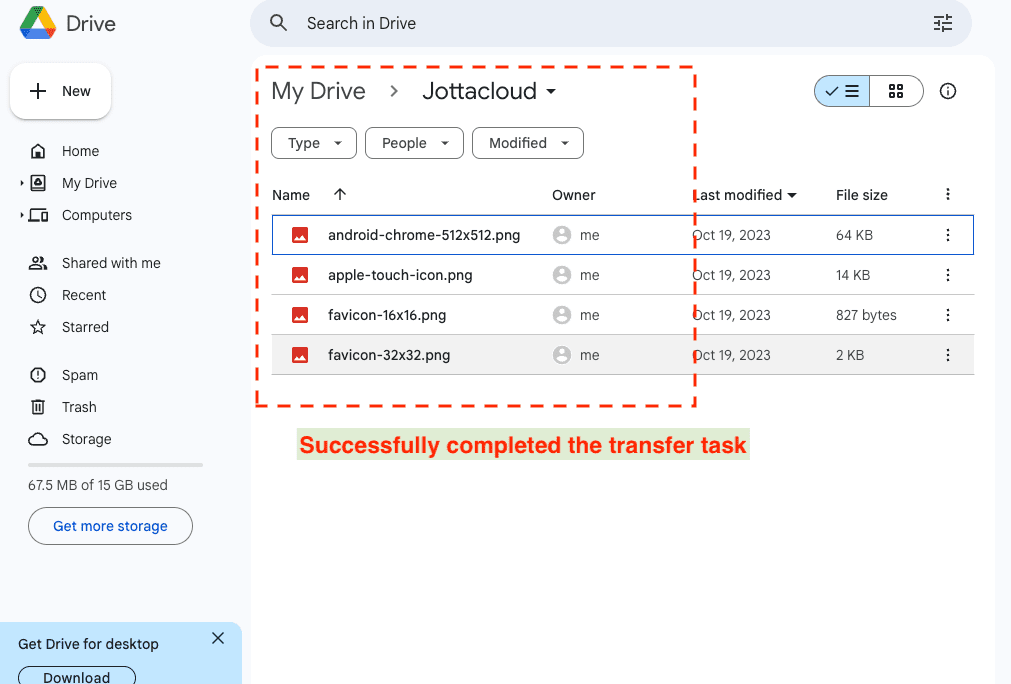The image size is (1011, 684).
Task: Switch to list layout view
Action: click(x=842, y=91)
